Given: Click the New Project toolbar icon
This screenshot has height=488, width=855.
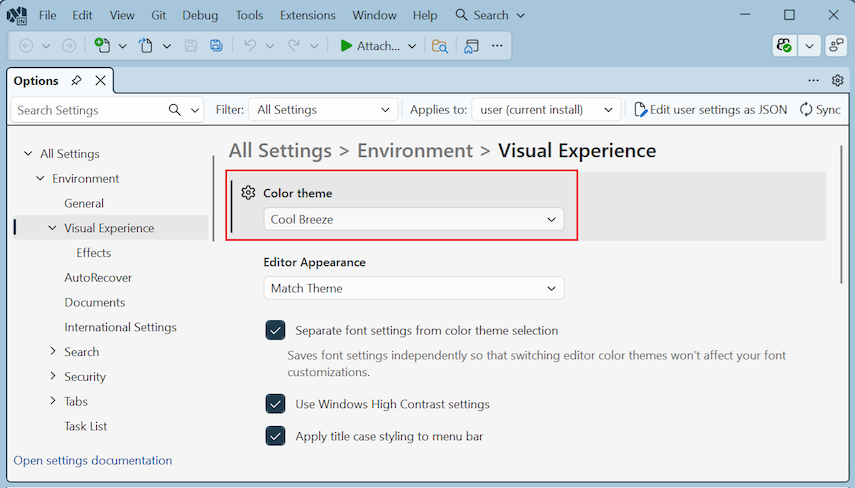Looking at the screenshot, I should (102, 46).
